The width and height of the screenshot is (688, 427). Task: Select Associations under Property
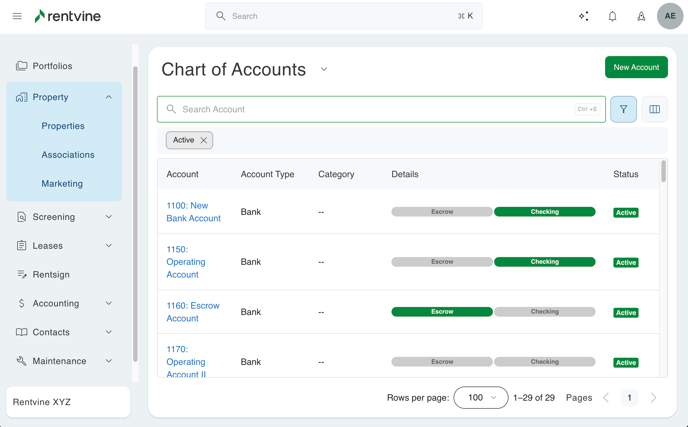coord(68,155)
